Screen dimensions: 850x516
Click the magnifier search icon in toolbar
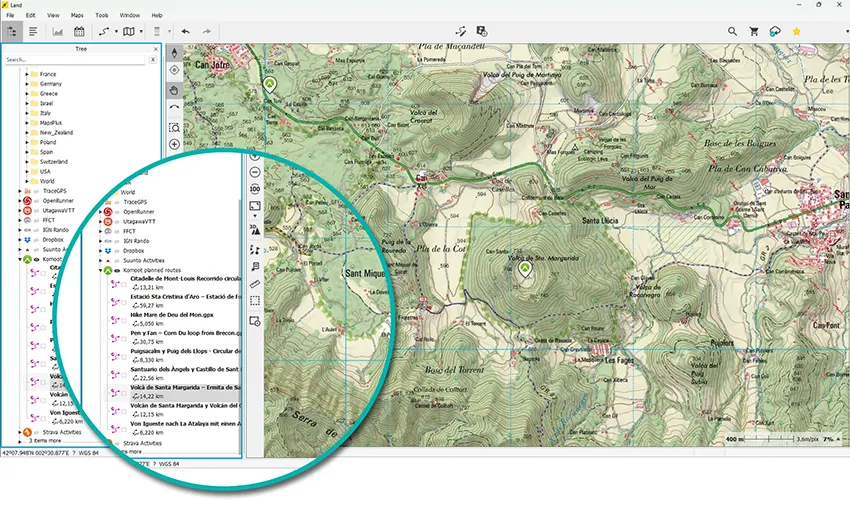tap(733, 31)
